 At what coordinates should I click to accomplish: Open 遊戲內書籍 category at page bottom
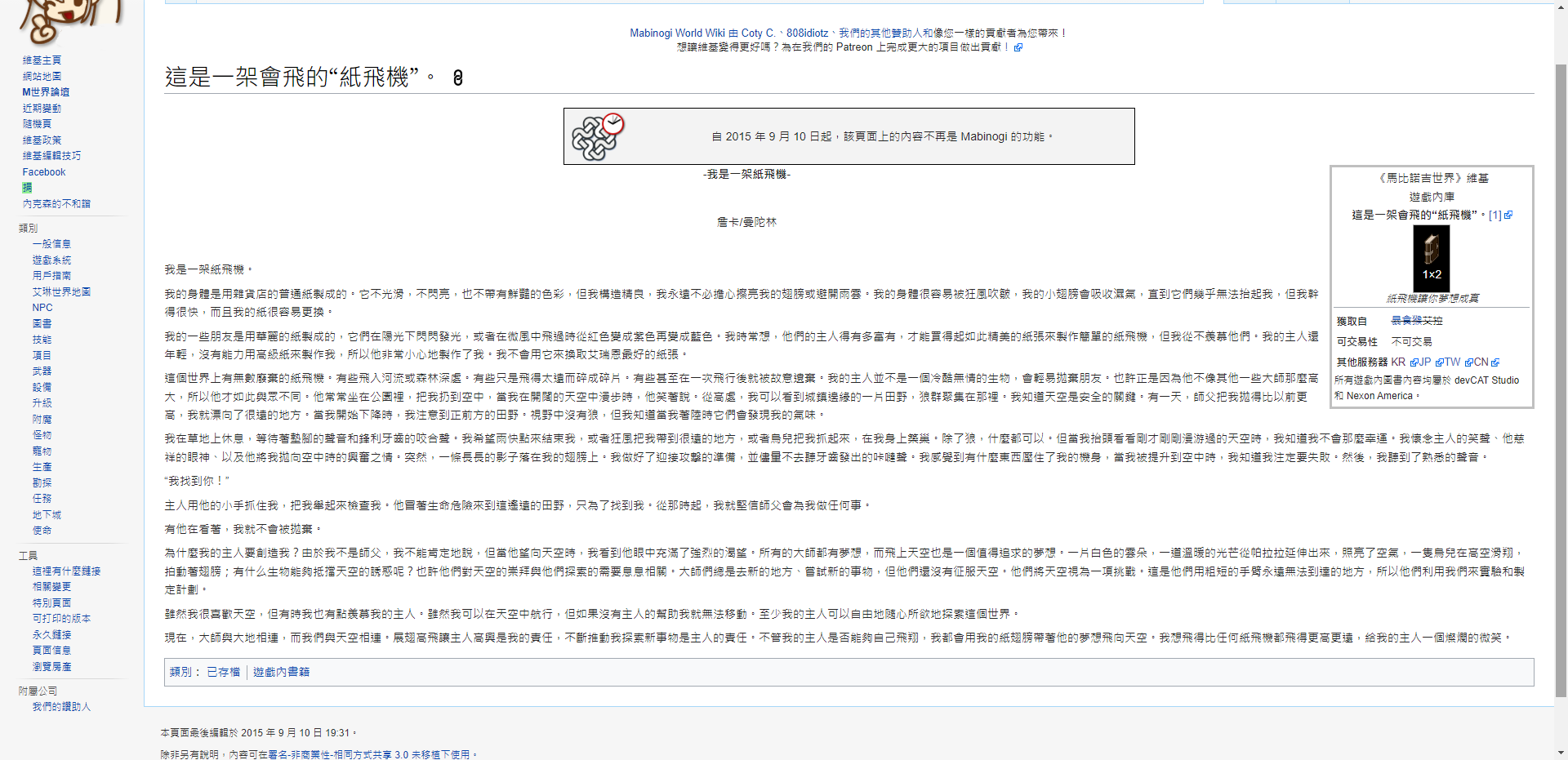click(281, 673)
